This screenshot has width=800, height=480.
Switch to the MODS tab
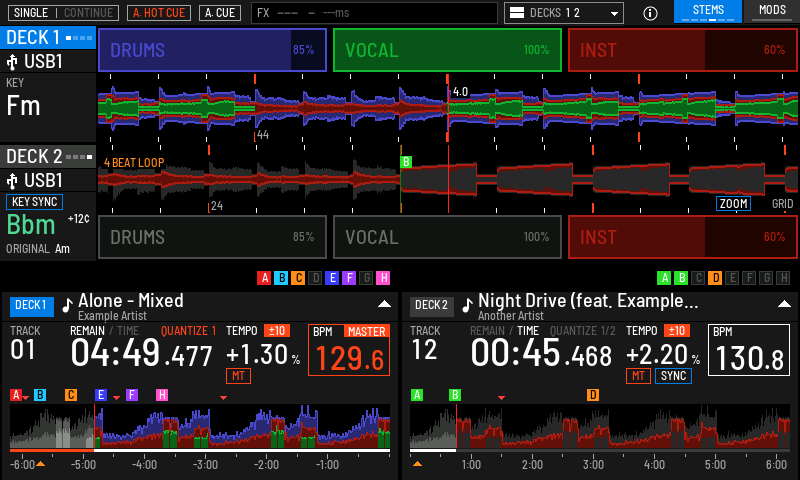[772, 11]
